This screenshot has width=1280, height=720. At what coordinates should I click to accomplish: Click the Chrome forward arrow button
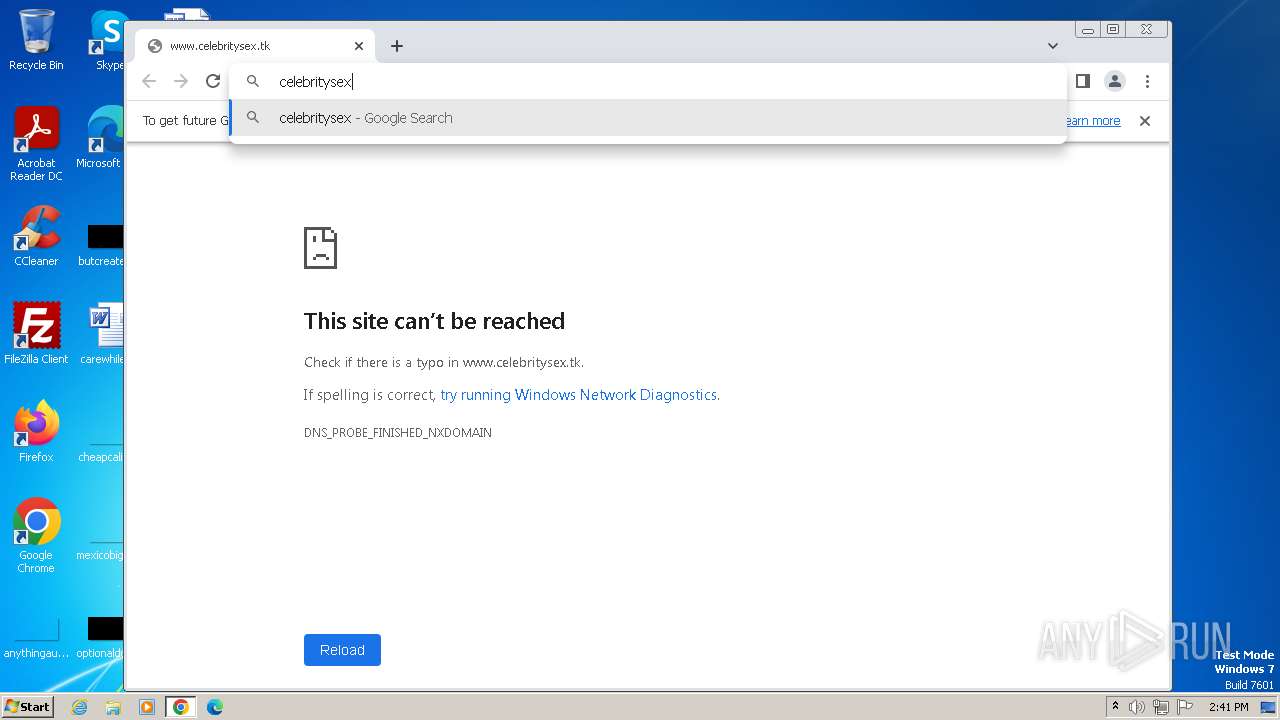click(181, 81)
